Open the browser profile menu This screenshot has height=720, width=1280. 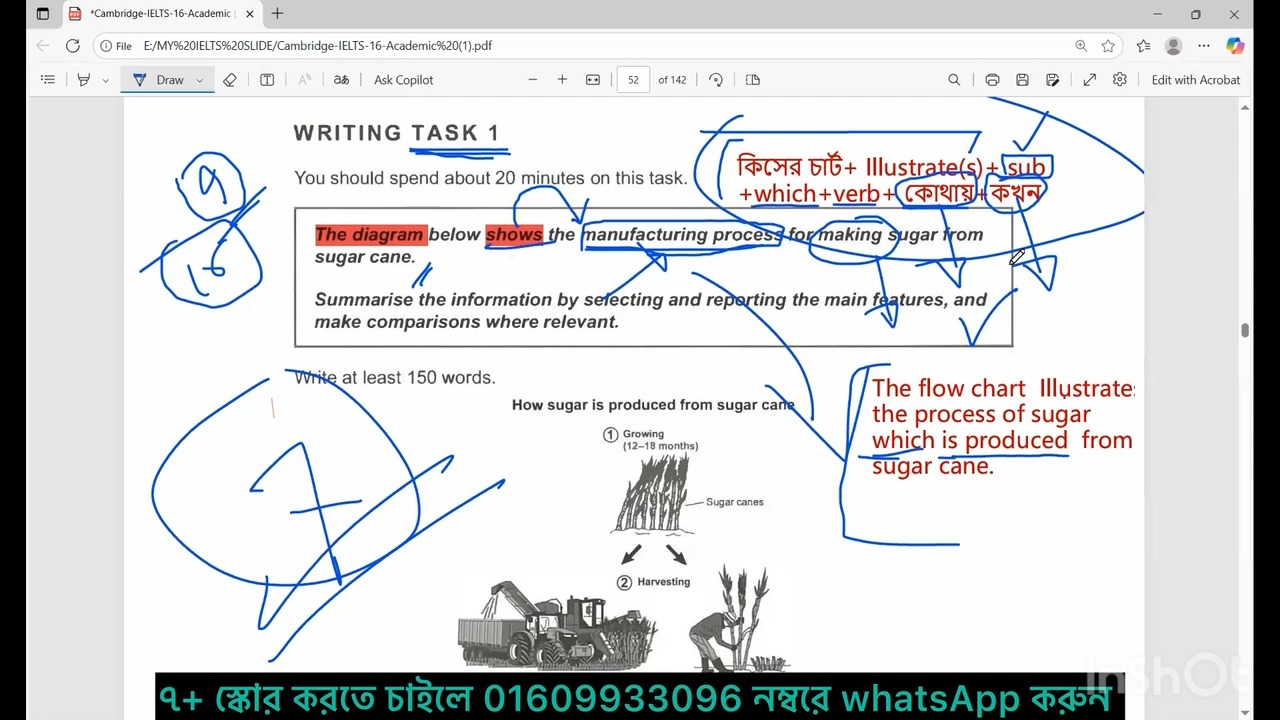[1174, 46]
